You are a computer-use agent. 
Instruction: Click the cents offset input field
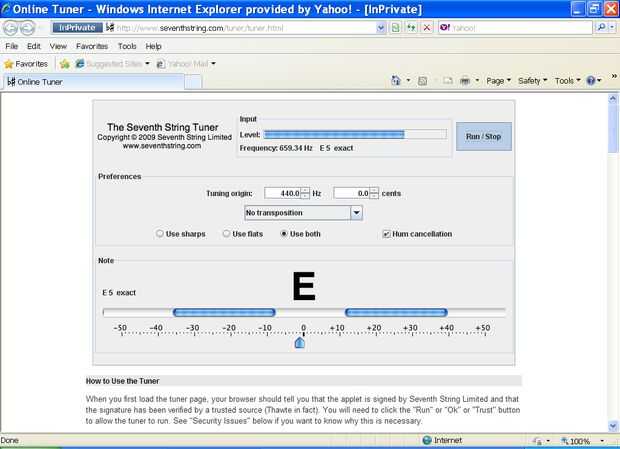click(x=352, y=193)
